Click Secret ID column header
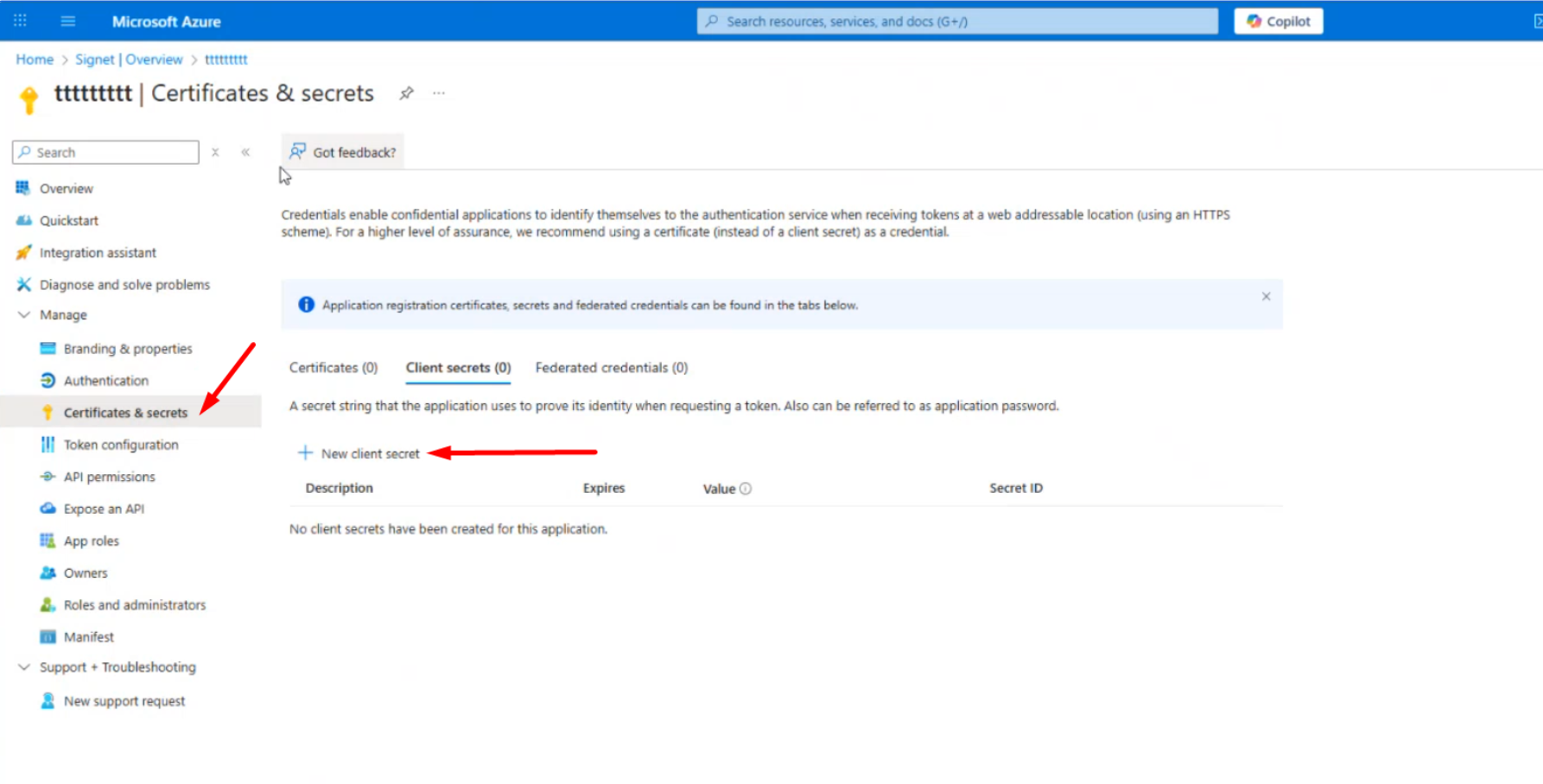This screenshot has width=1543, height=784. [1015, 488]
